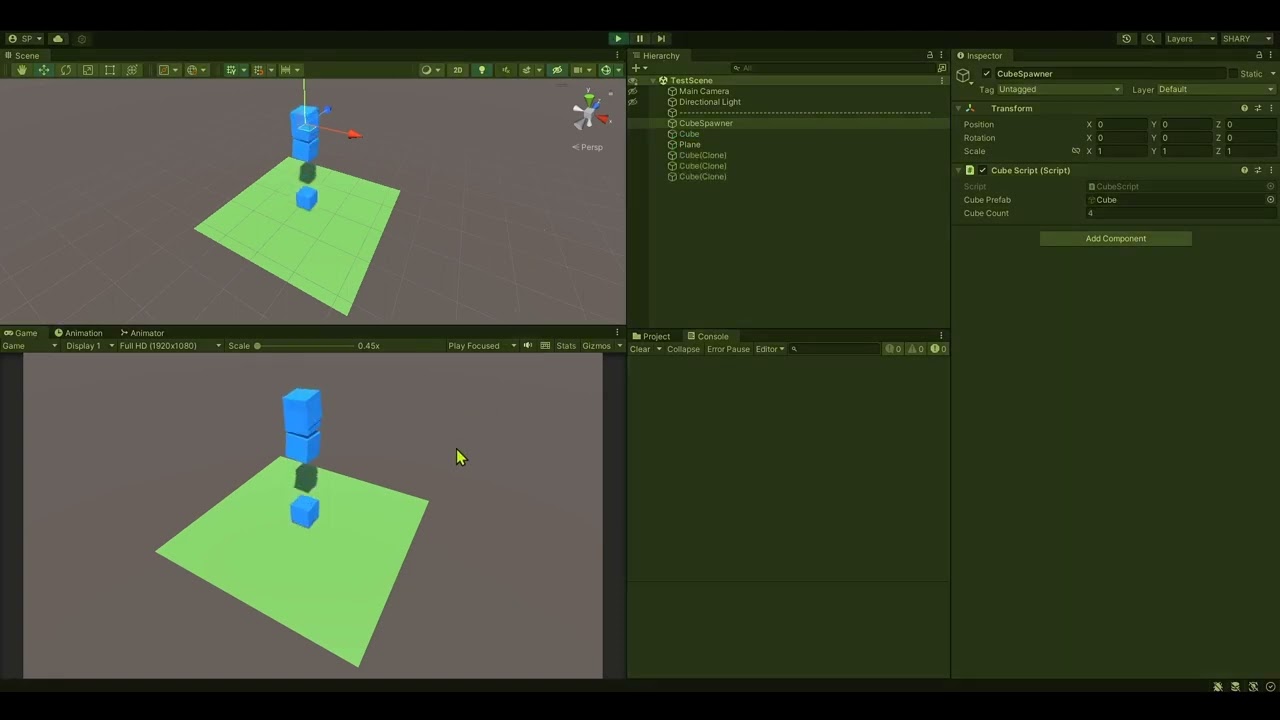Image resolution: width=1280 pixels, height=720 pixels.
Task: Collapse the TestScene tree node
Action: point(653,81)
